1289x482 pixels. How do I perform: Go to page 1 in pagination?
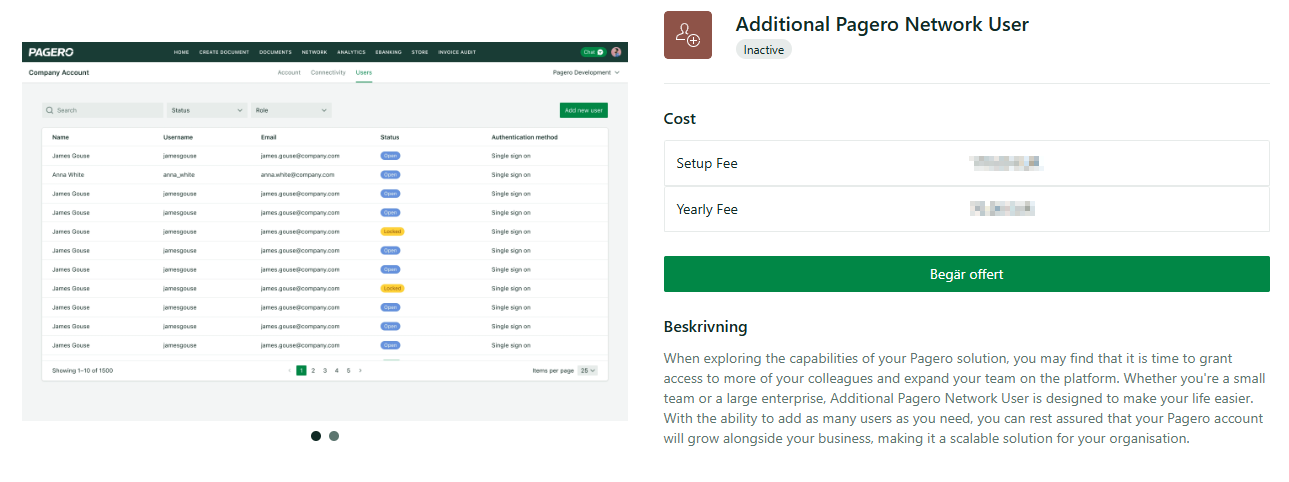[x=301, y=370]
